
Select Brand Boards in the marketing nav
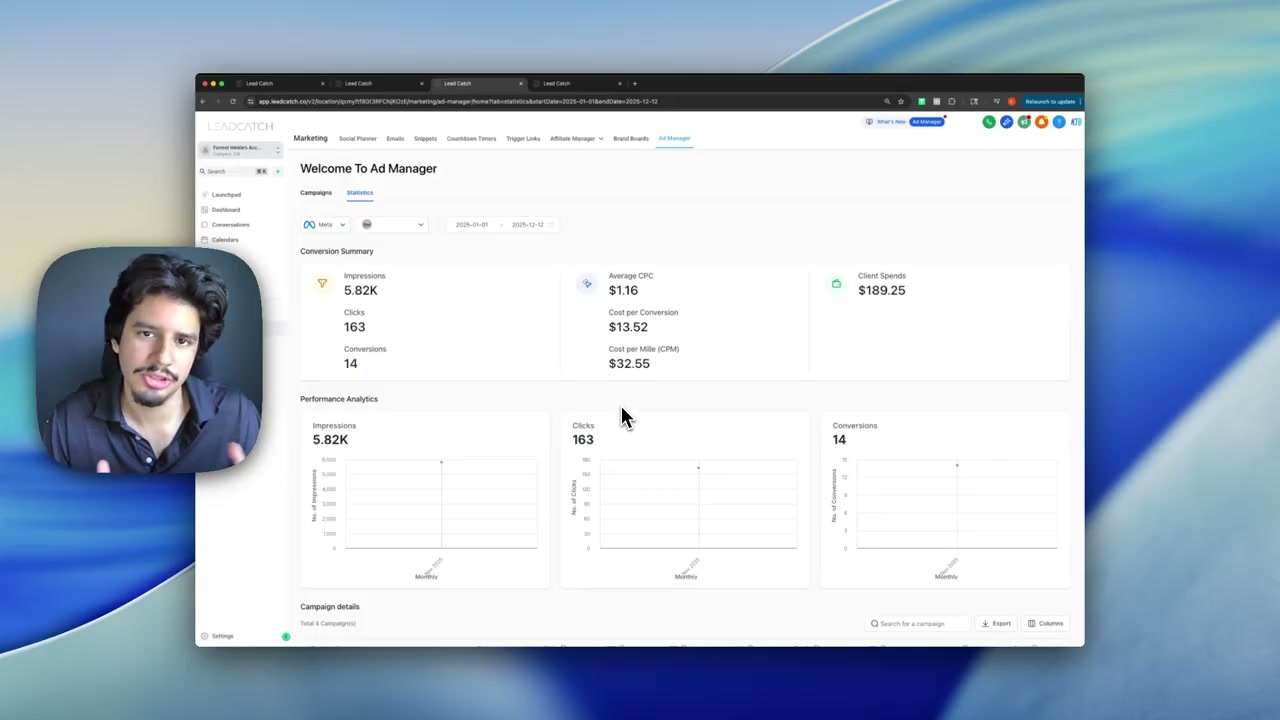pos(631,139)
